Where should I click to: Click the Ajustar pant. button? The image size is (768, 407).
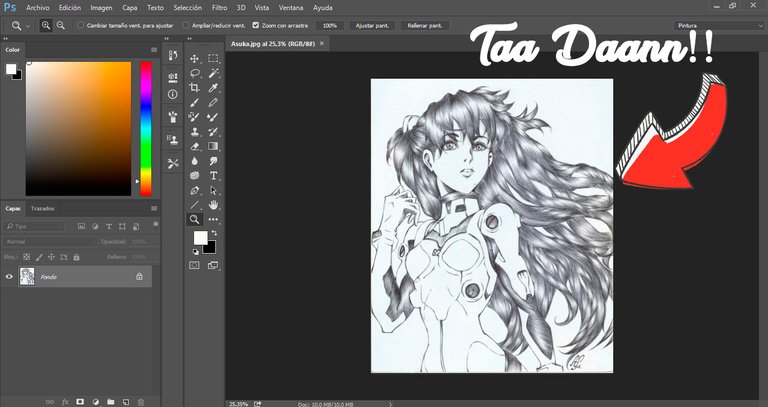coord(372,25)
